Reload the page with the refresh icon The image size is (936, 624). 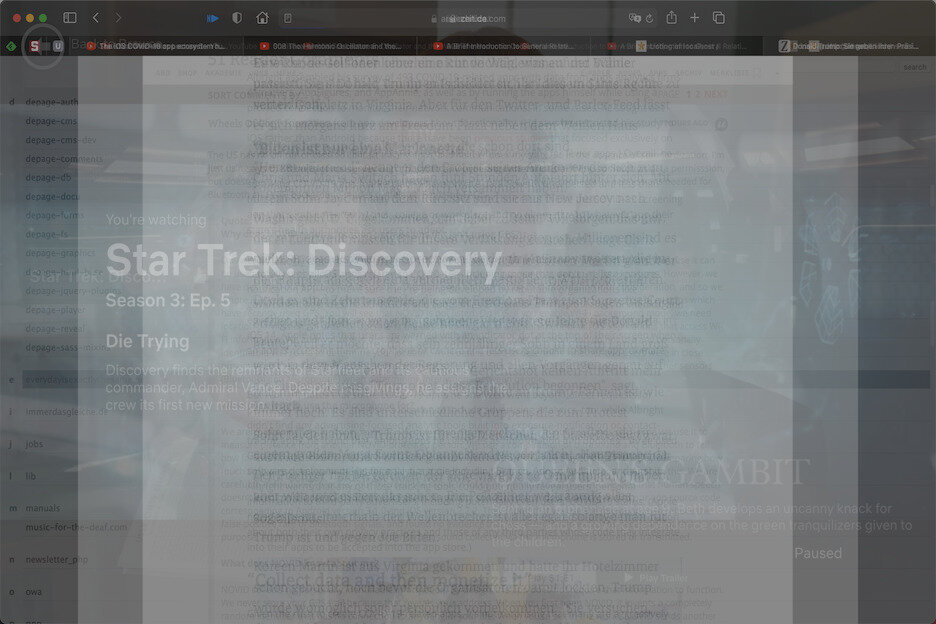649,19
